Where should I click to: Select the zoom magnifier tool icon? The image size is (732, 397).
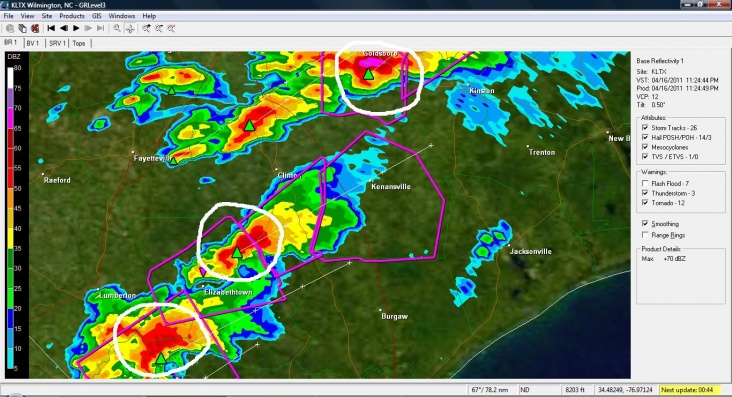point(117,28)
